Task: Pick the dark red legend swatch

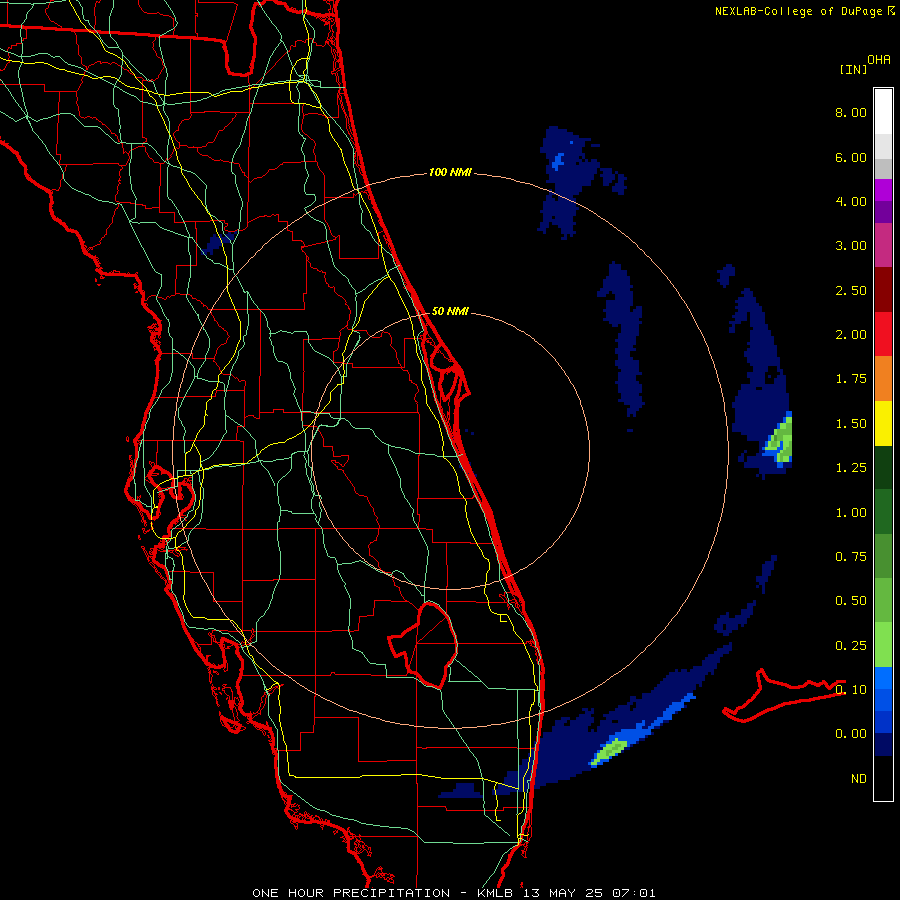Action: (883, 290)
